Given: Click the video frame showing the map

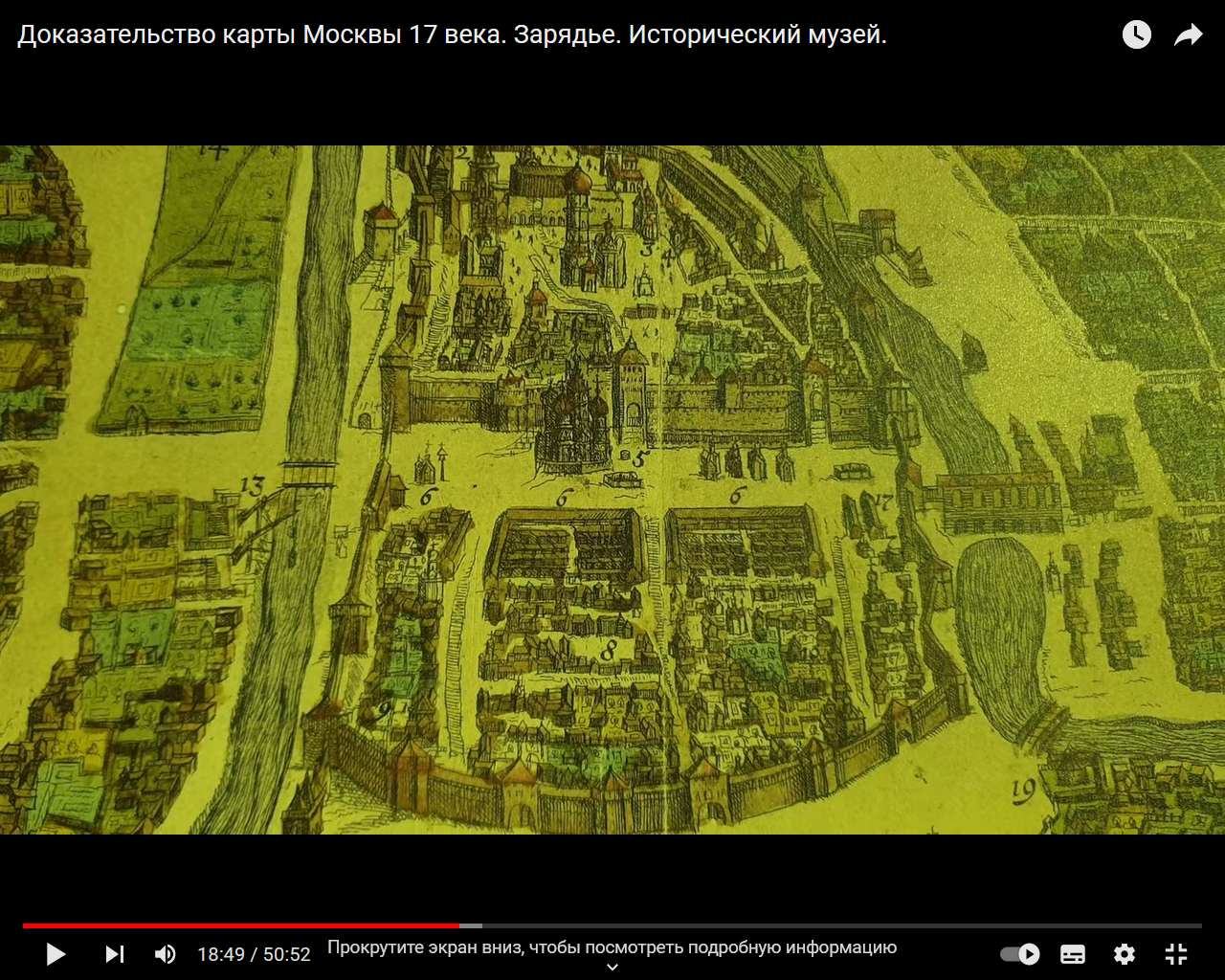Looking at the screenshot, I should (612, 489).
